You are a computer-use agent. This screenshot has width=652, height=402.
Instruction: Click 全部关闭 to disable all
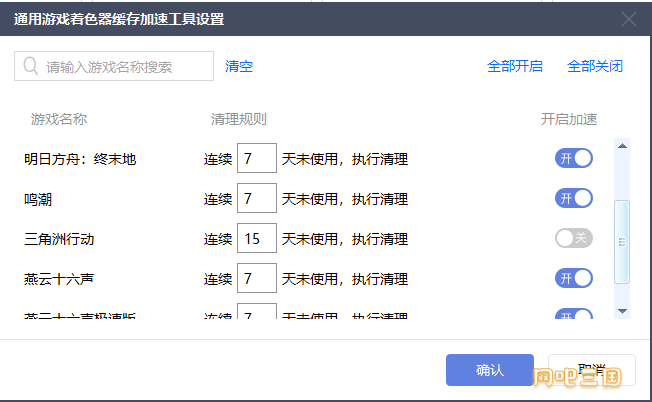[x=595, y=66]
